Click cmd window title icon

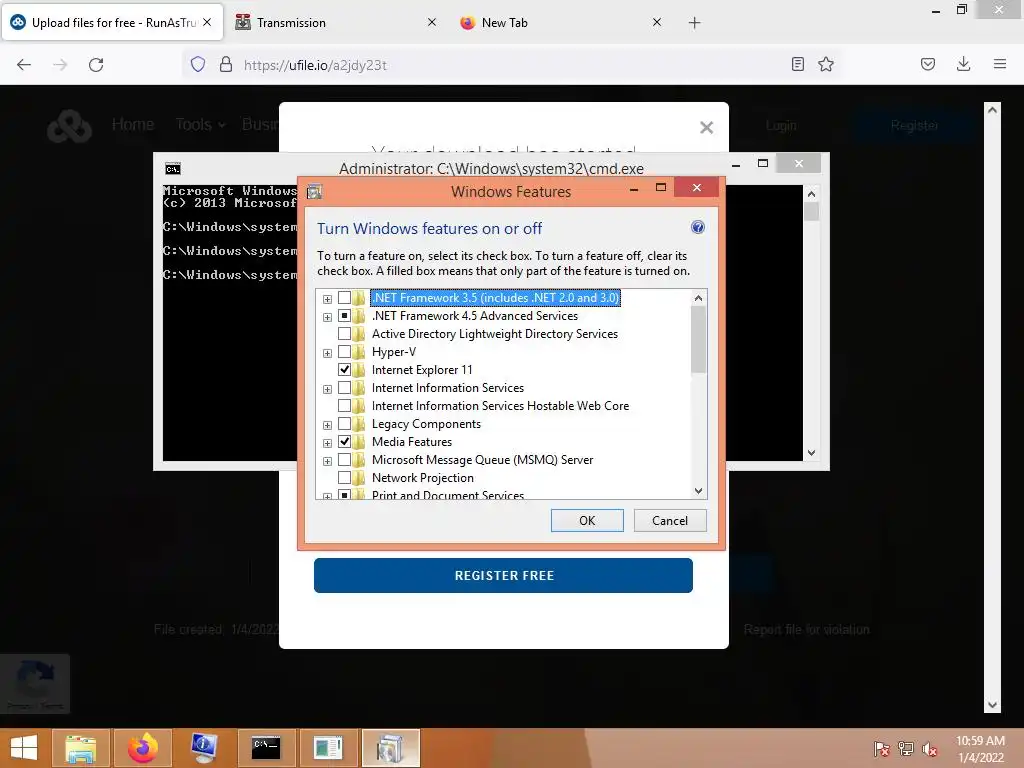point(173,169)
